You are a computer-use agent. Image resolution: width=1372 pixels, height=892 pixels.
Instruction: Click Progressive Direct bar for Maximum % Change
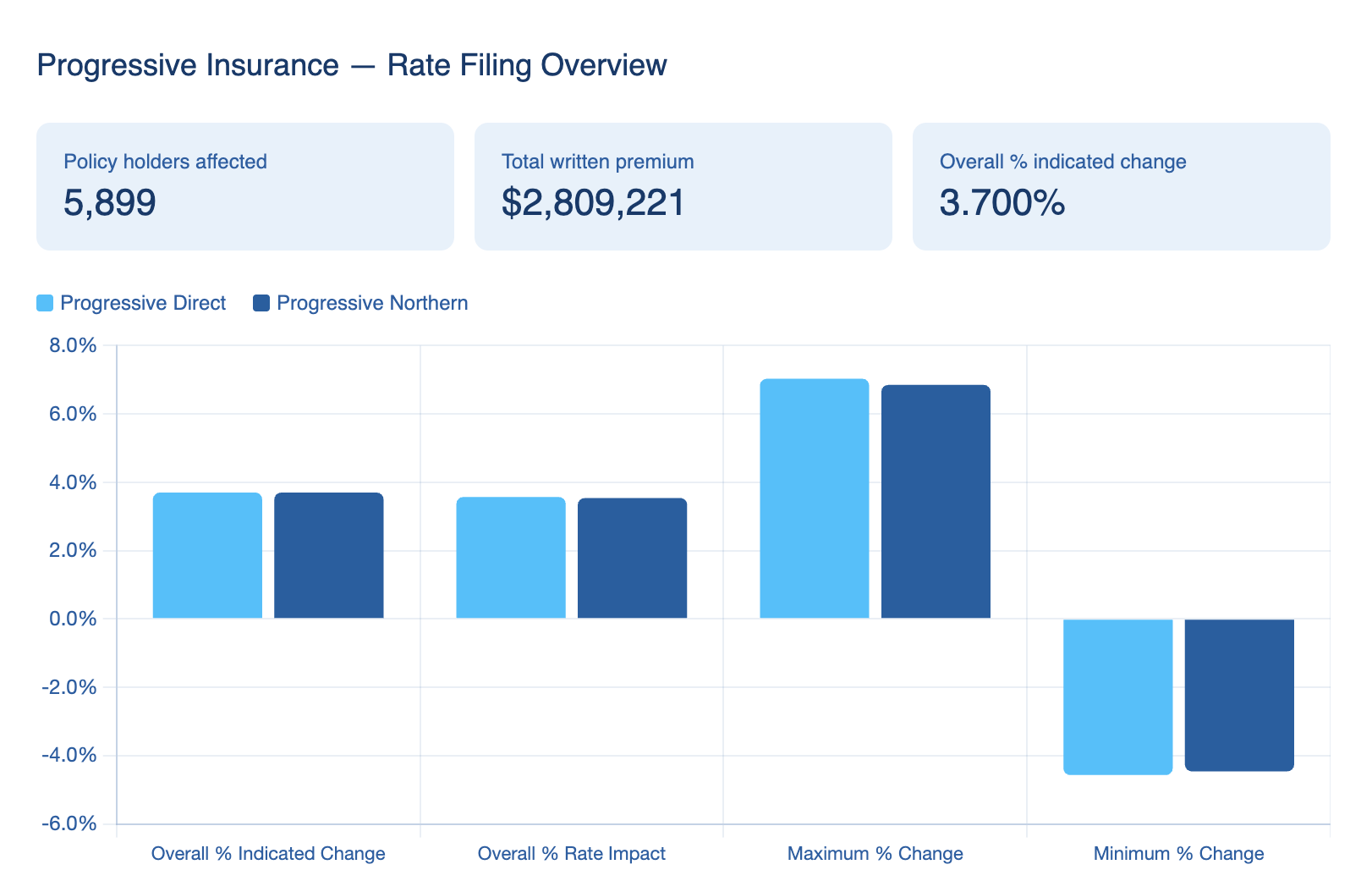pyautogui.click(x=814, y=499)
